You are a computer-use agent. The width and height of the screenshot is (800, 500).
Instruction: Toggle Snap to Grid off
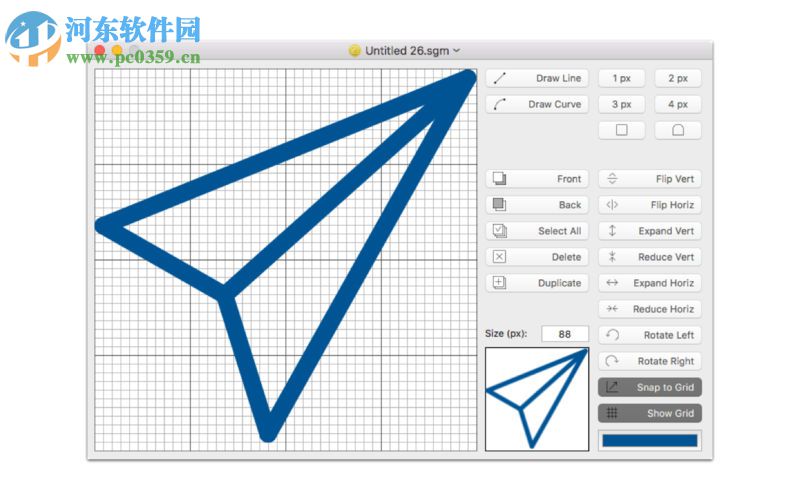649,387
